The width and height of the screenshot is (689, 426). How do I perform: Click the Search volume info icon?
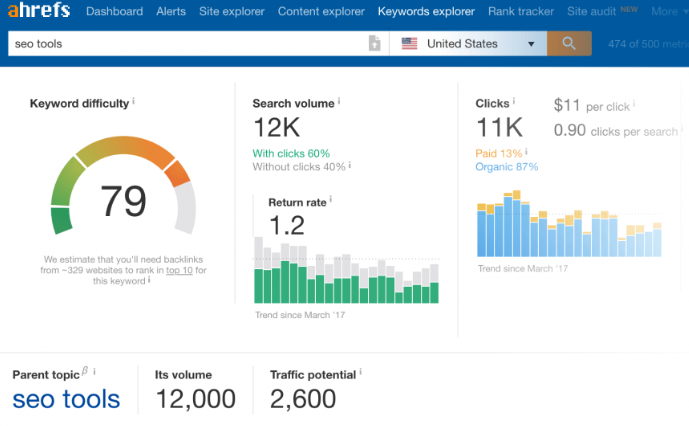click(339, 102)
